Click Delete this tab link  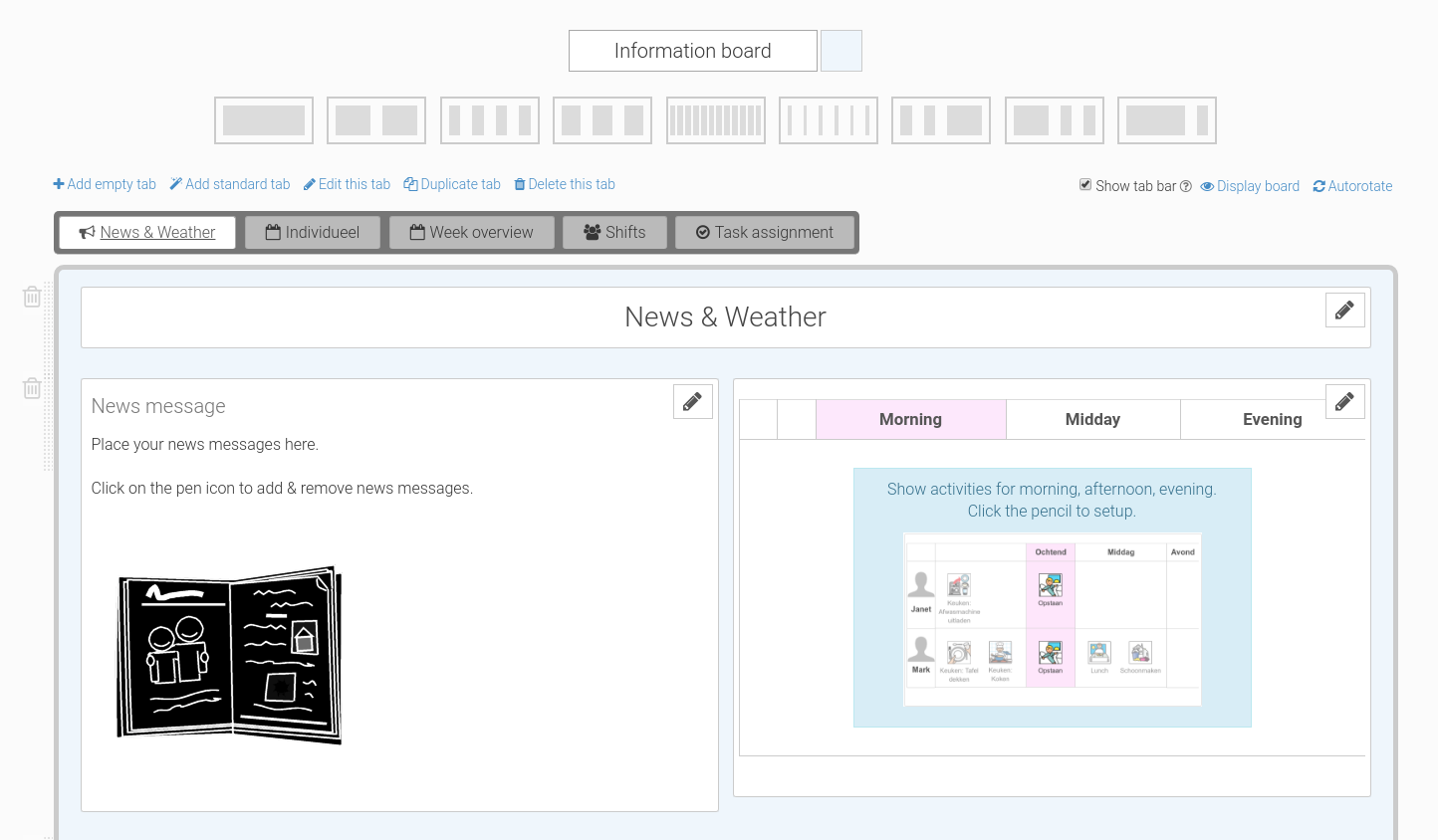[565, 184]
